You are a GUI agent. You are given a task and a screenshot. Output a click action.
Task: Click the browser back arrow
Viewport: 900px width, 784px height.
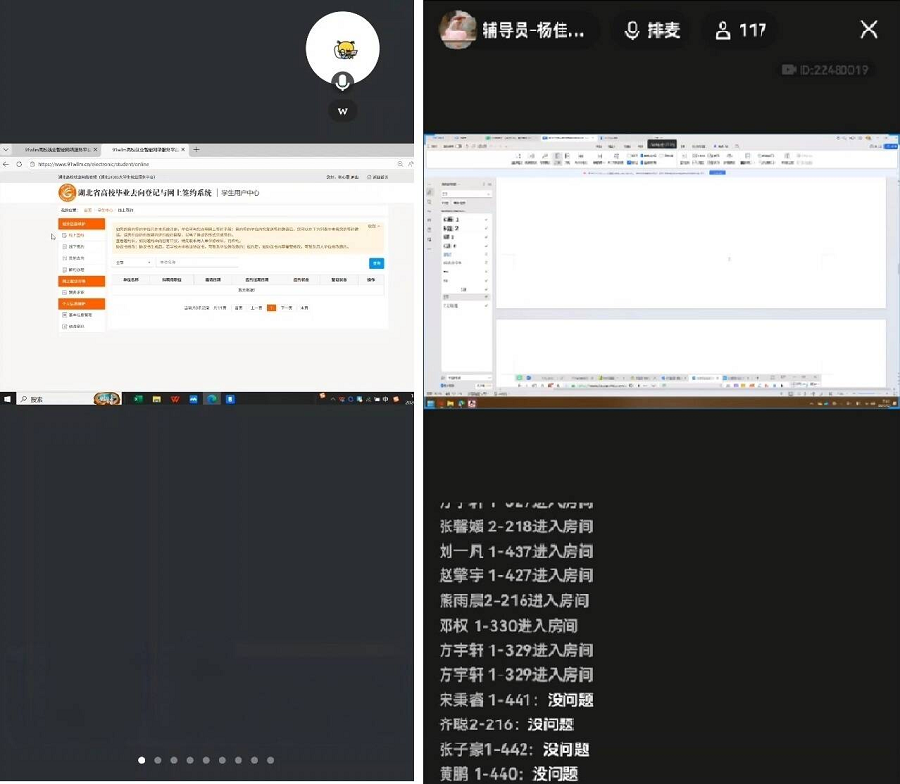point(5,164)
